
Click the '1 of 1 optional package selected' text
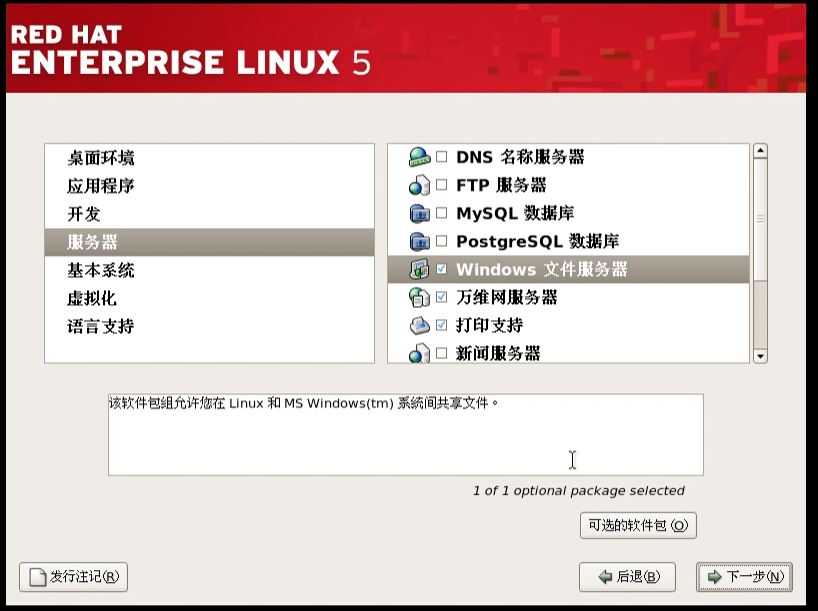tap(579, 491)
